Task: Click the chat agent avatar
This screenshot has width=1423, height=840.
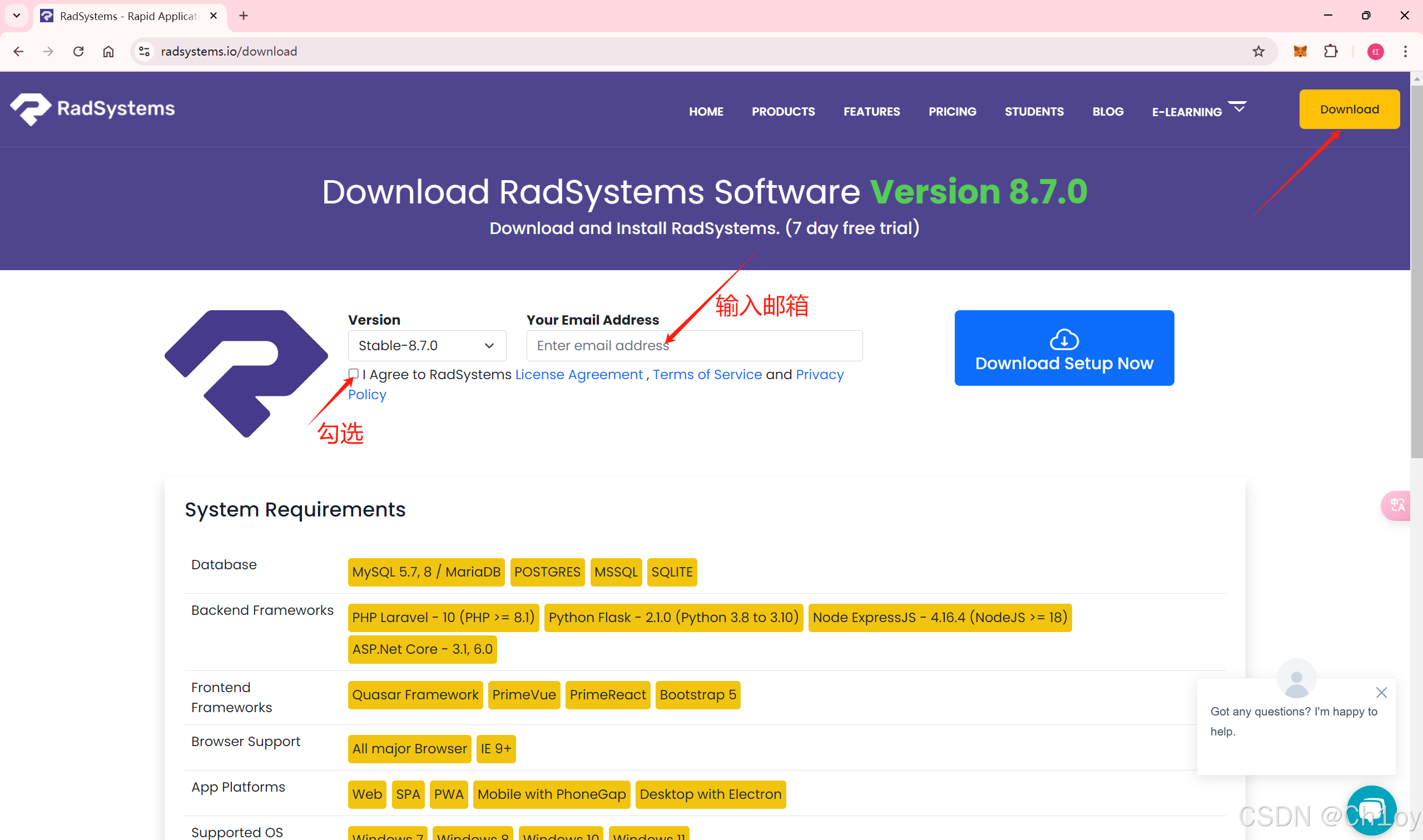Action: click(1296, 678)
